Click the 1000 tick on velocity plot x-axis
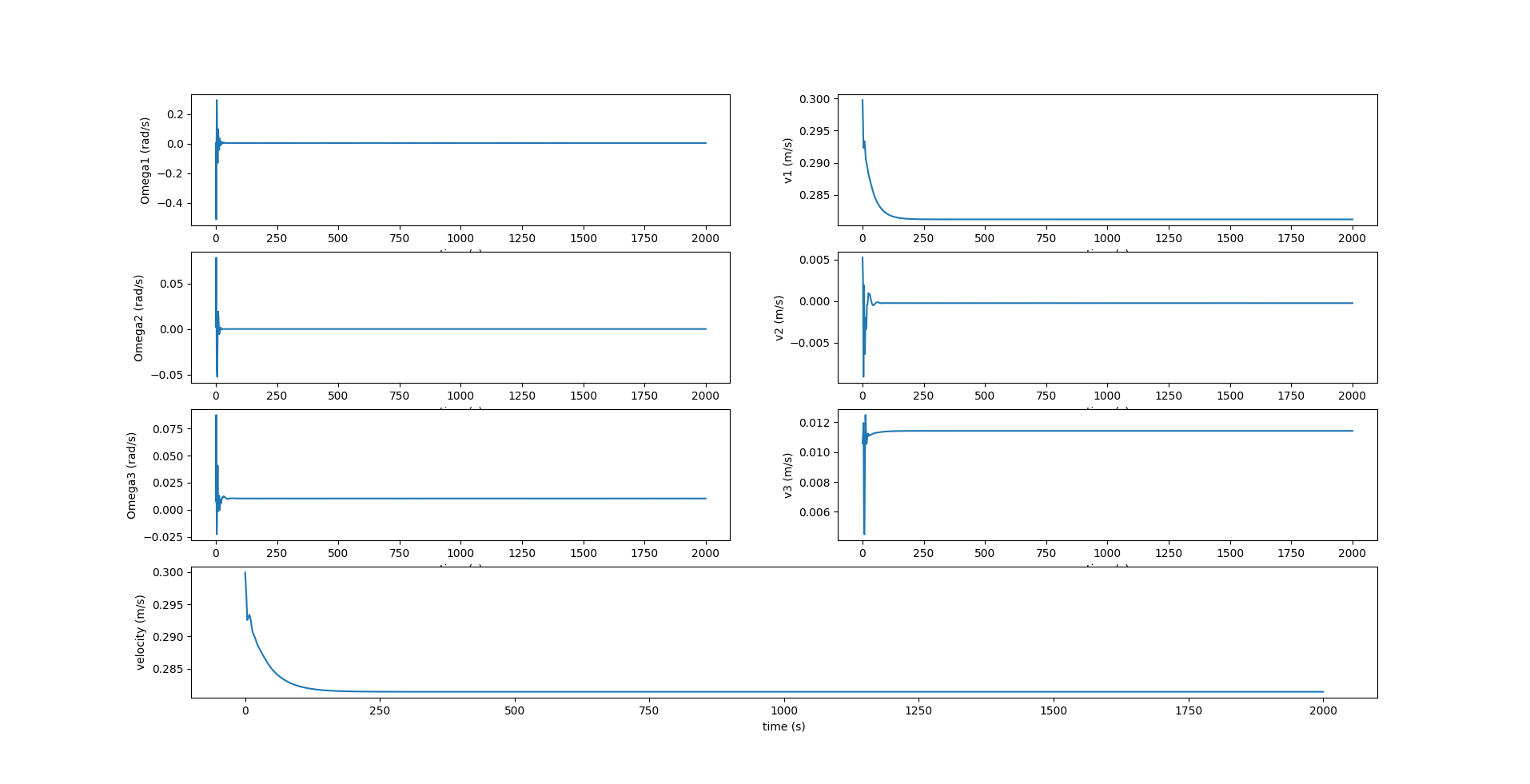Screen dimensions: 1530x784 [x=783, y=710]
